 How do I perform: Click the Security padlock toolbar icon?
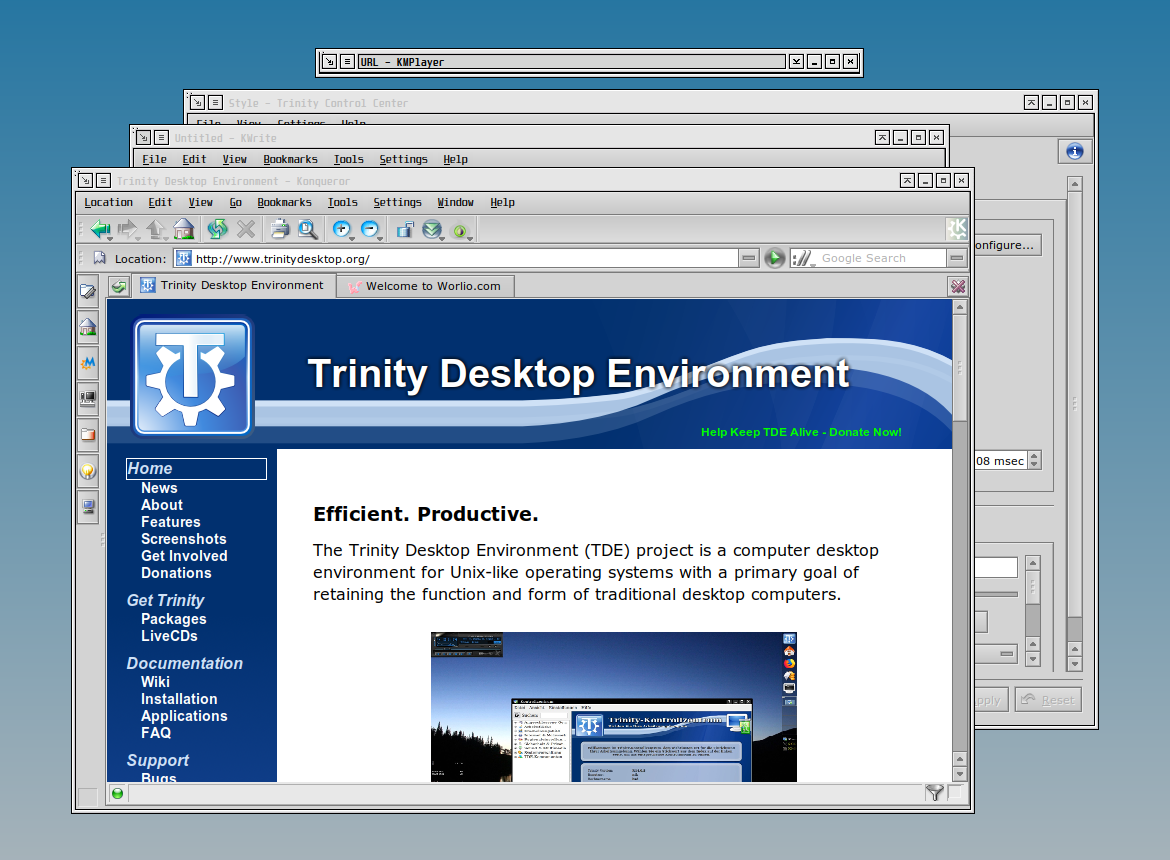[404, 229]
